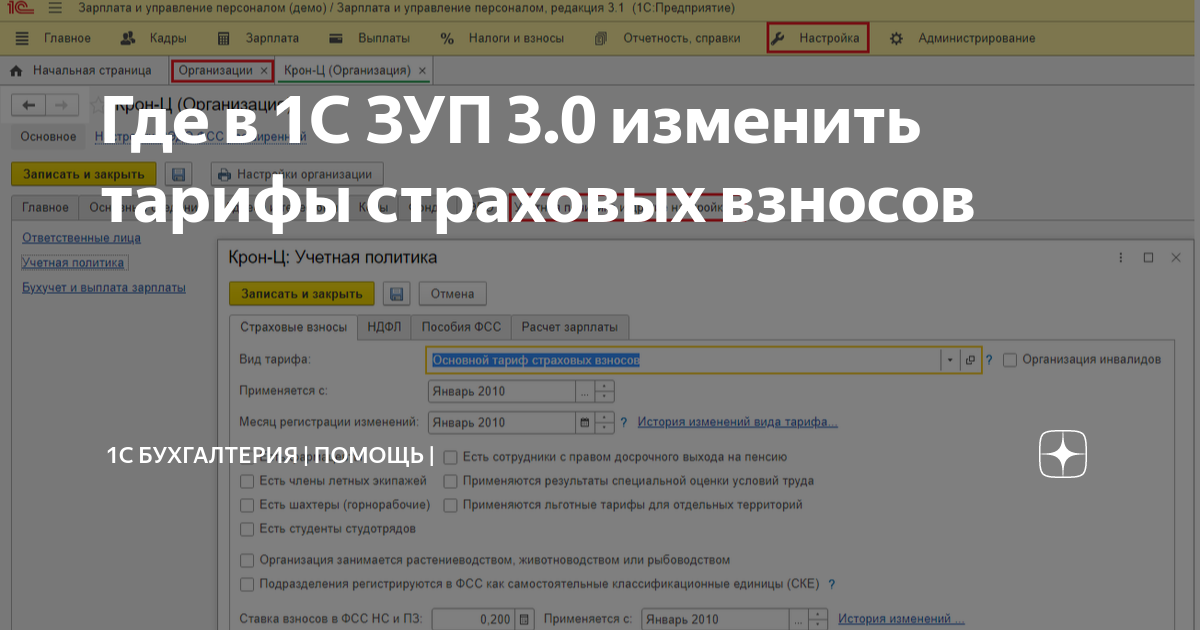Viewport: 1200px width, 630px height.
Task: Click the Вид тарифа input field
Action: 684,360
